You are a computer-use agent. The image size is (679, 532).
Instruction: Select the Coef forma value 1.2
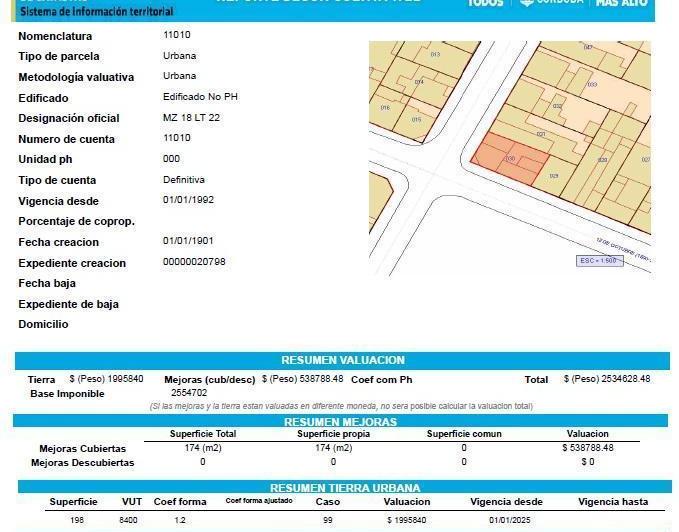pos(180,520)
